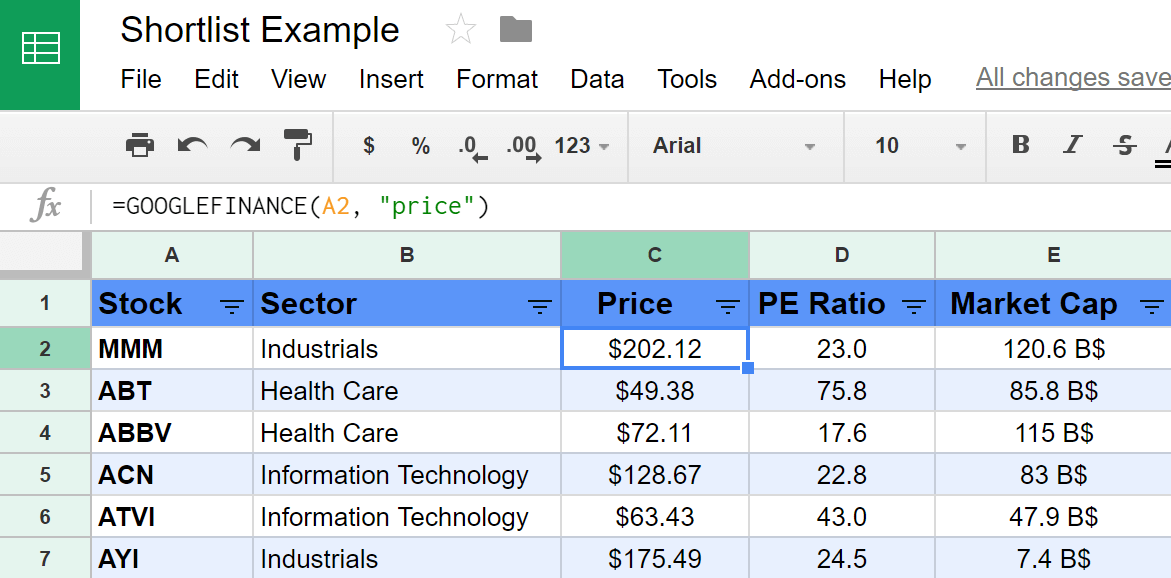Toggle Strikethrough formatting

1125,145
